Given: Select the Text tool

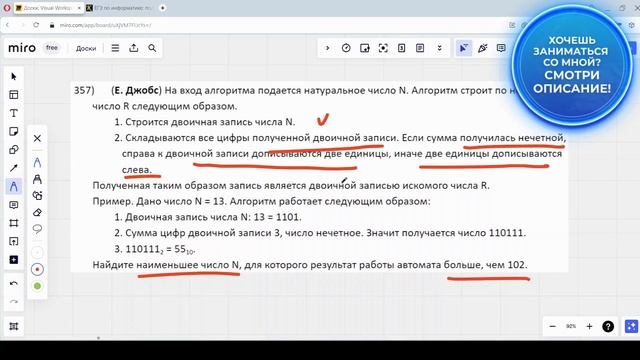Looking at the screenshot, I should pos(13,113).
